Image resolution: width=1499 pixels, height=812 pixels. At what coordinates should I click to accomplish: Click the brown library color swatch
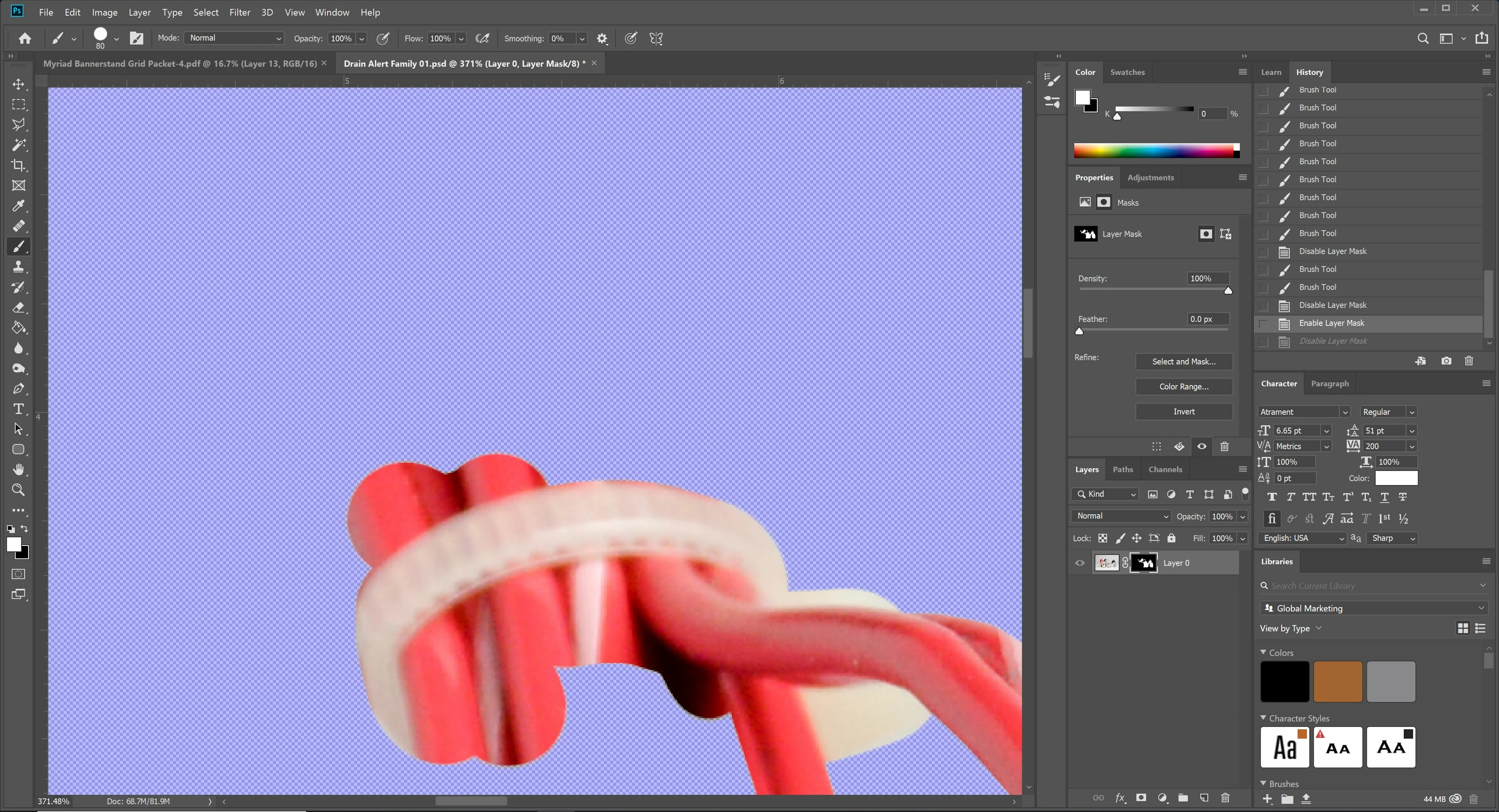point(1337,682)
